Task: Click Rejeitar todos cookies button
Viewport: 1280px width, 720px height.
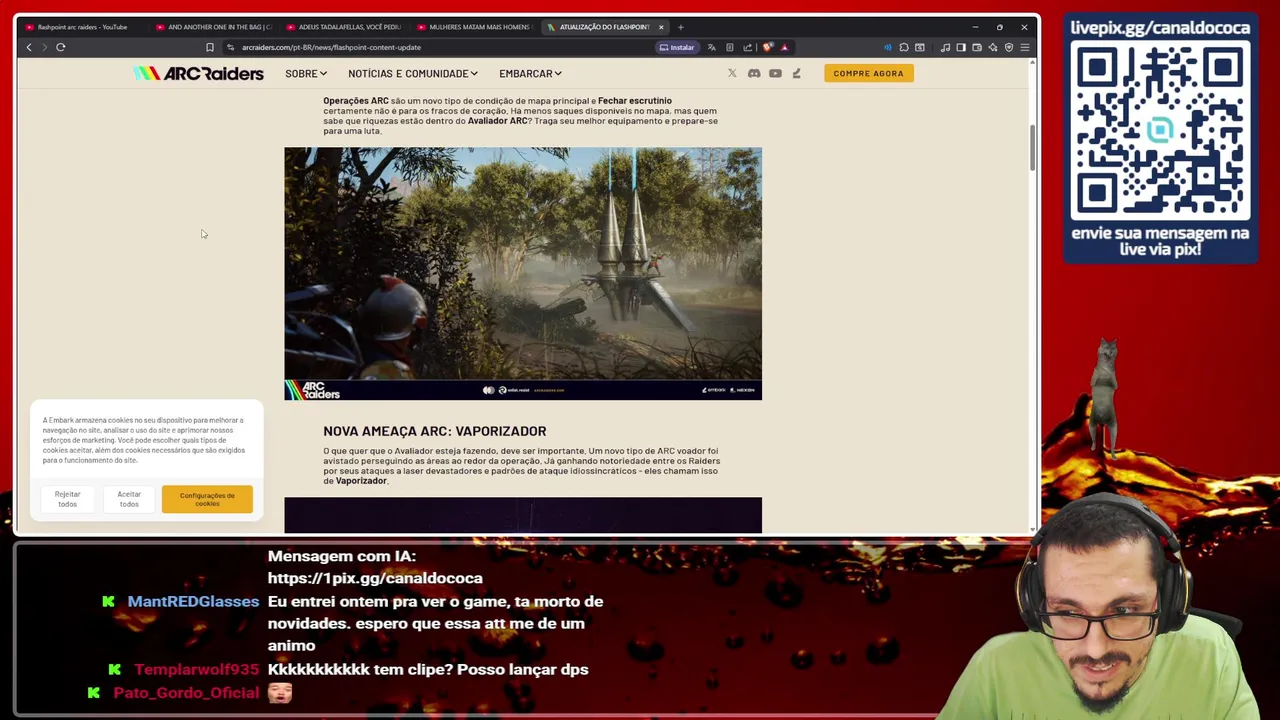Action: 67,499
